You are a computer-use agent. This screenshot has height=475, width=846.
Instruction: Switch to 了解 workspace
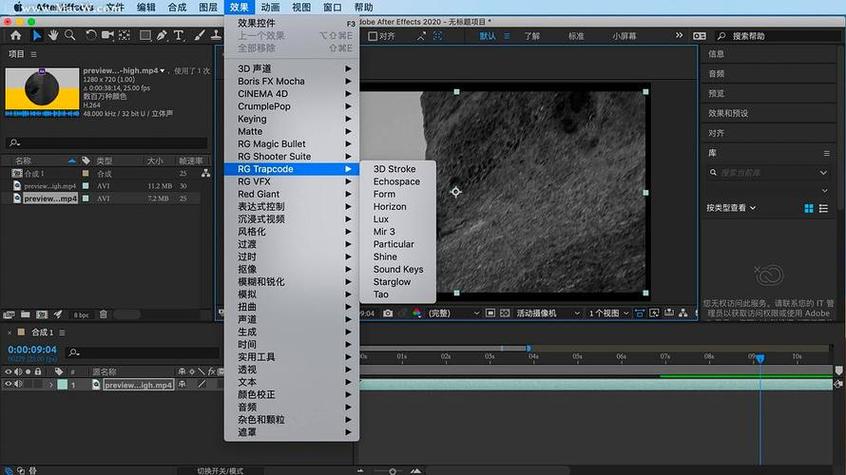tap(531, 36)
